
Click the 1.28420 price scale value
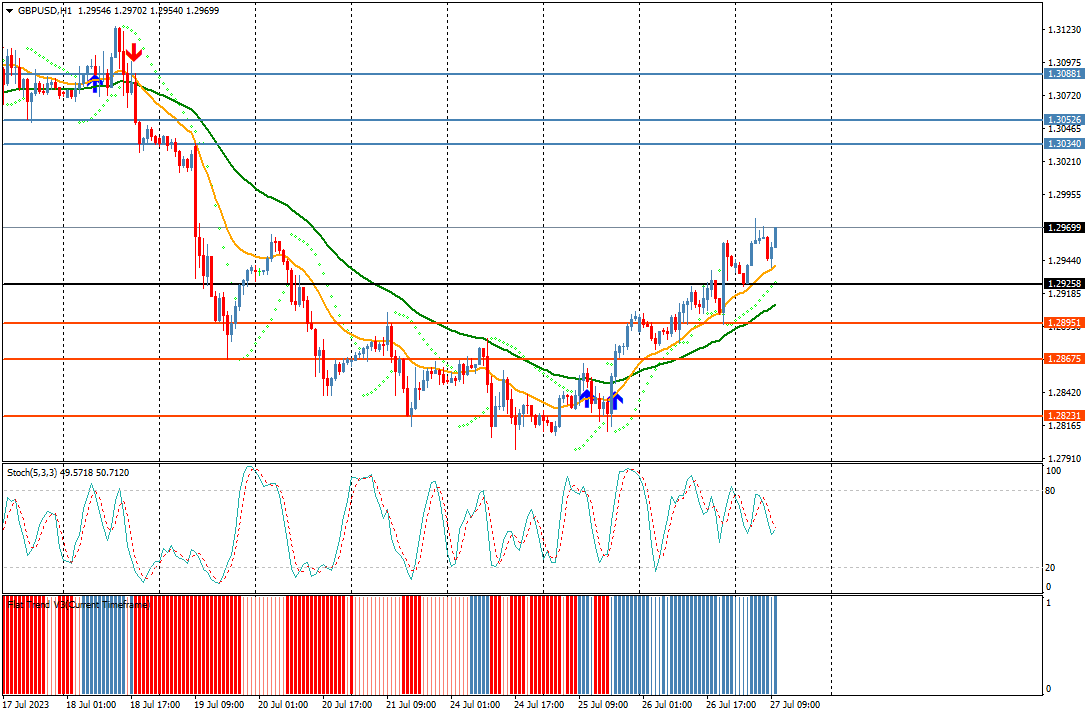pyautogui.click(x=1064, y=393)
